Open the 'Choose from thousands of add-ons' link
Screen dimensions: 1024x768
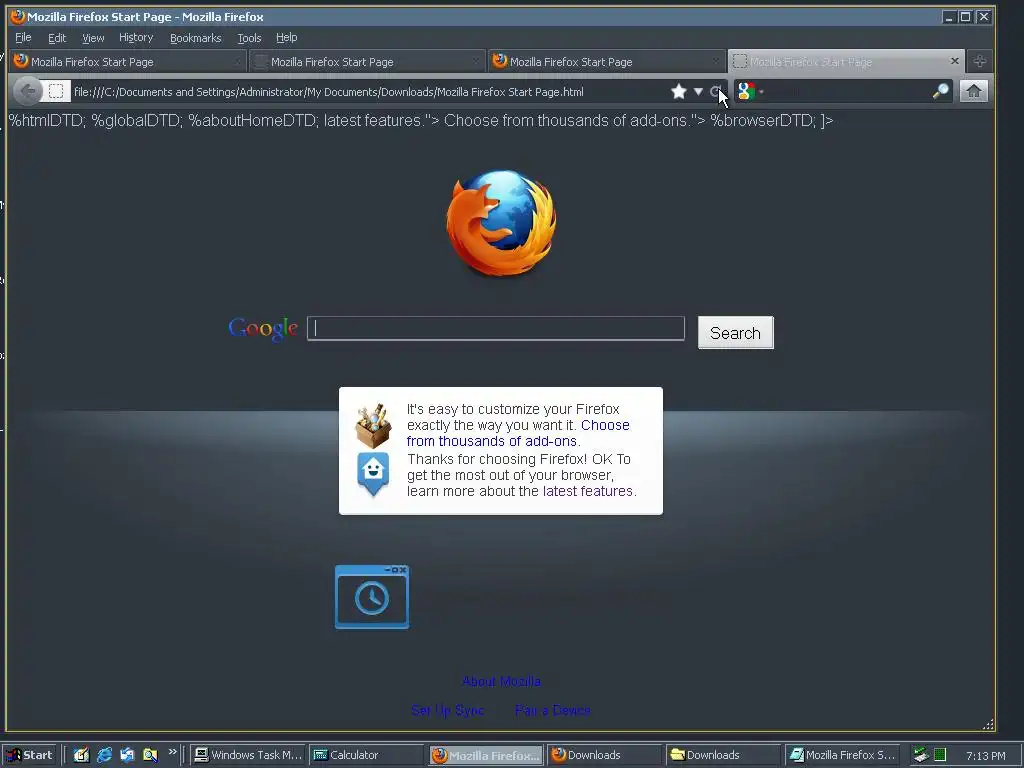point(518,433)
